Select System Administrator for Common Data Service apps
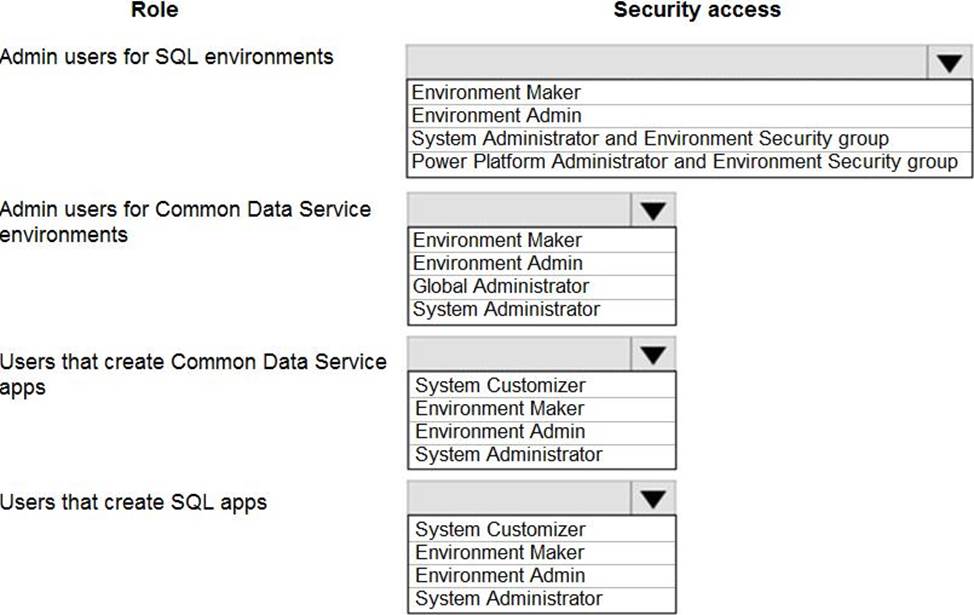 tap(508, 454)
